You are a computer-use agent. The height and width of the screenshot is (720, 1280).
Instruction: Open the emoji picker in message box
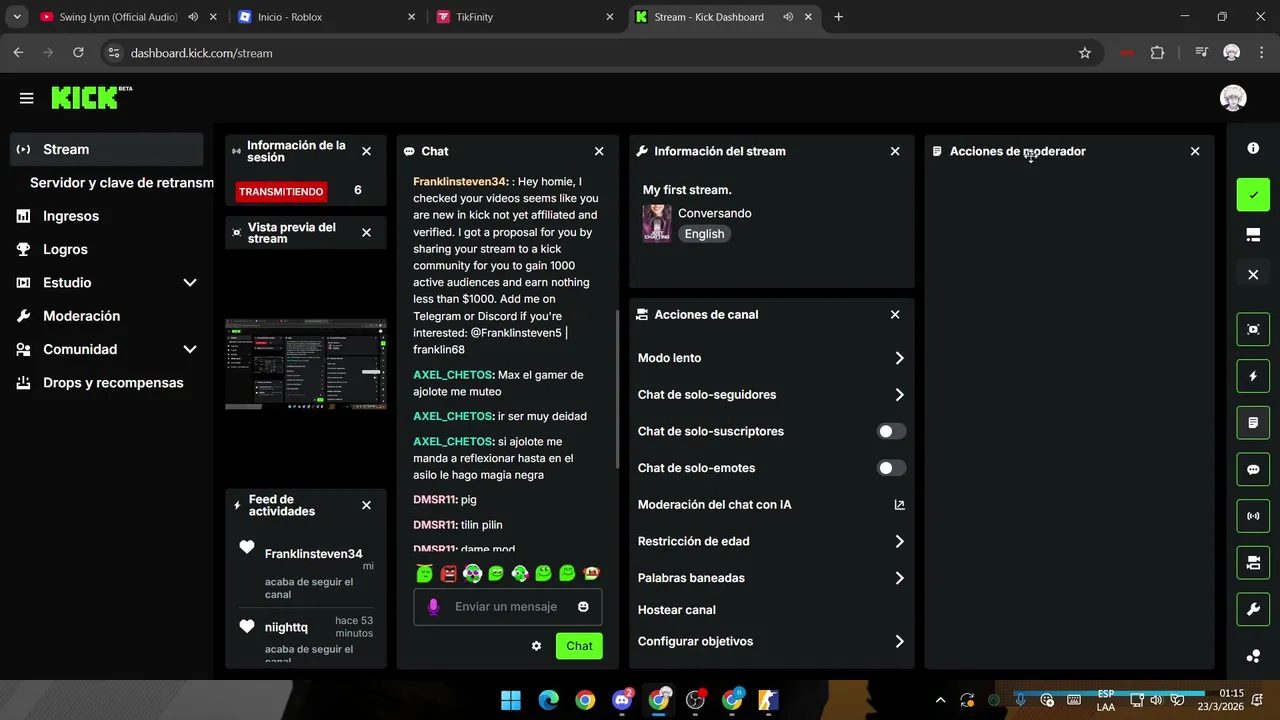tap(583, 606)
